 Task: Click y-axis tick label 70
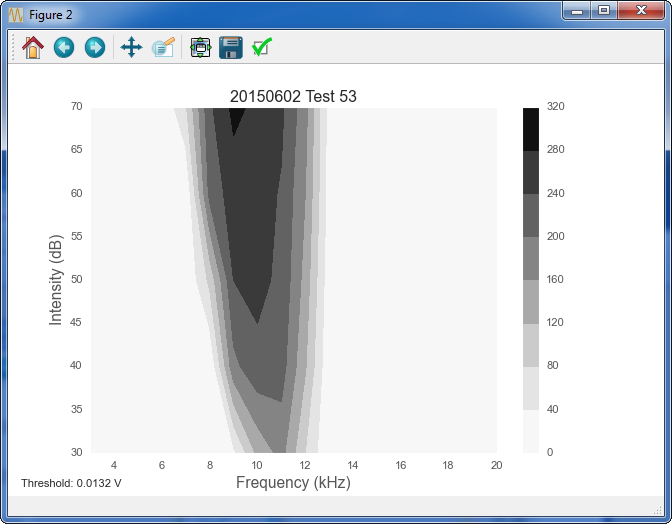click(x=76, y=106)
